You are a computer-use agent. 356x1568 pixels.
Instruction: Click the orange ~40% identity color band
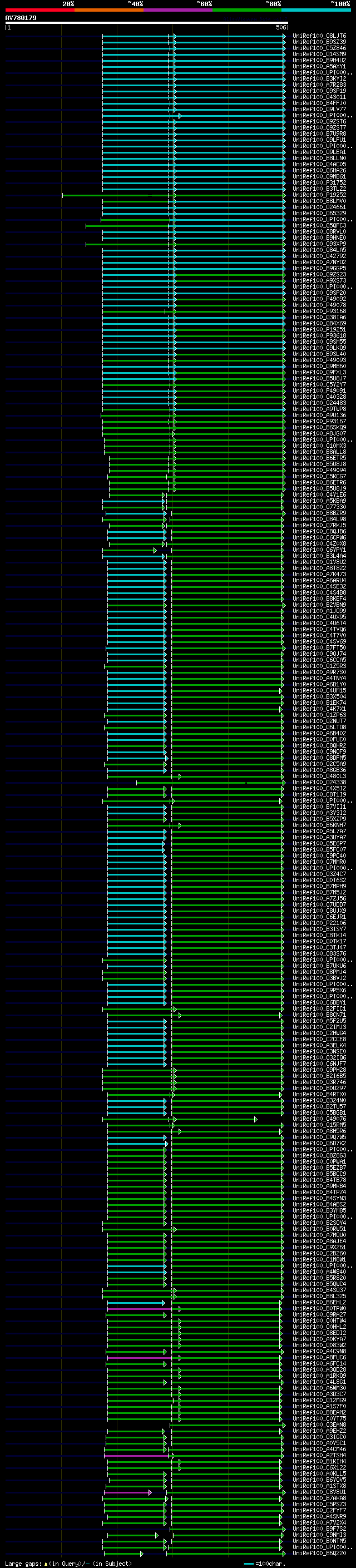tap(109, 10)
